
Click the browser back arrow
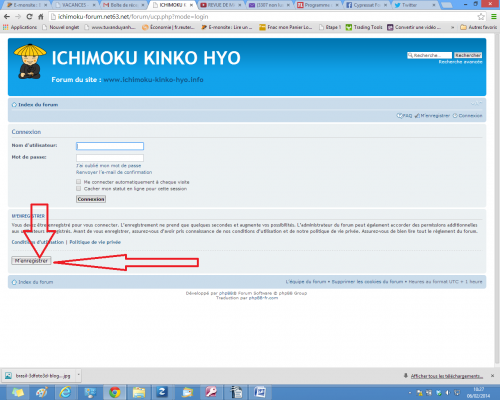[x=7, y=17]
